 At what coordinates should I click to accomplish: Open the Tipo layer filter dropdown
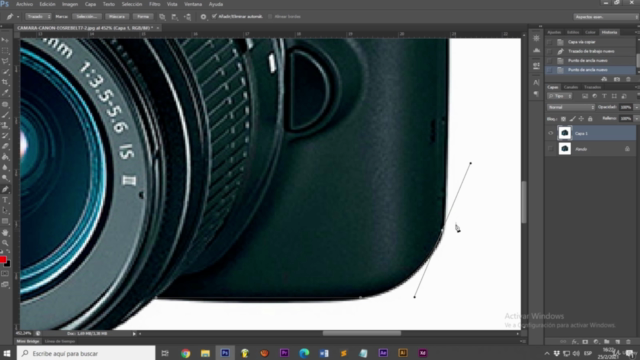click(560, 96)
